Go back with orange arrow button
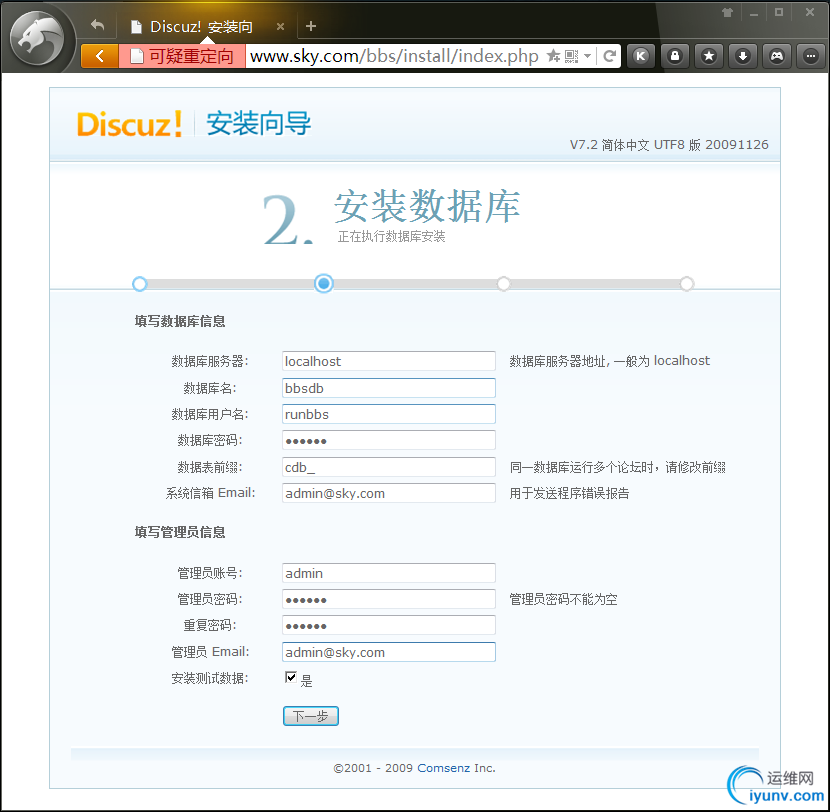The image size is (830, 812). pyautogui.click(x=100, y=56)
